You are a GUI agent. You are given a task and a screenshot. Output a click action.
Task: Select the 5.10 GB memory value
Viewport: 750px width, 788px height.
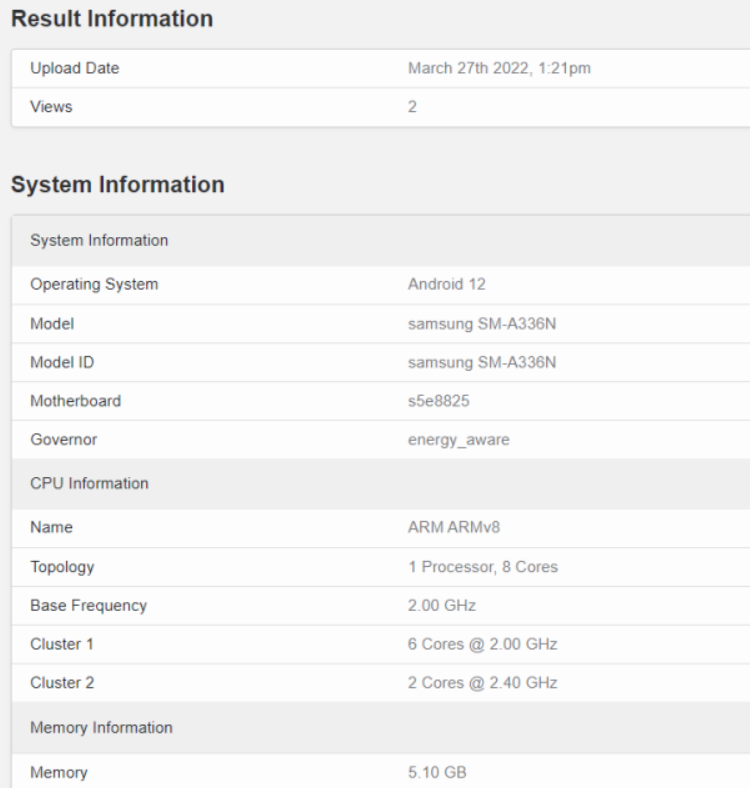pyautogui.click(x=437, y=772)
